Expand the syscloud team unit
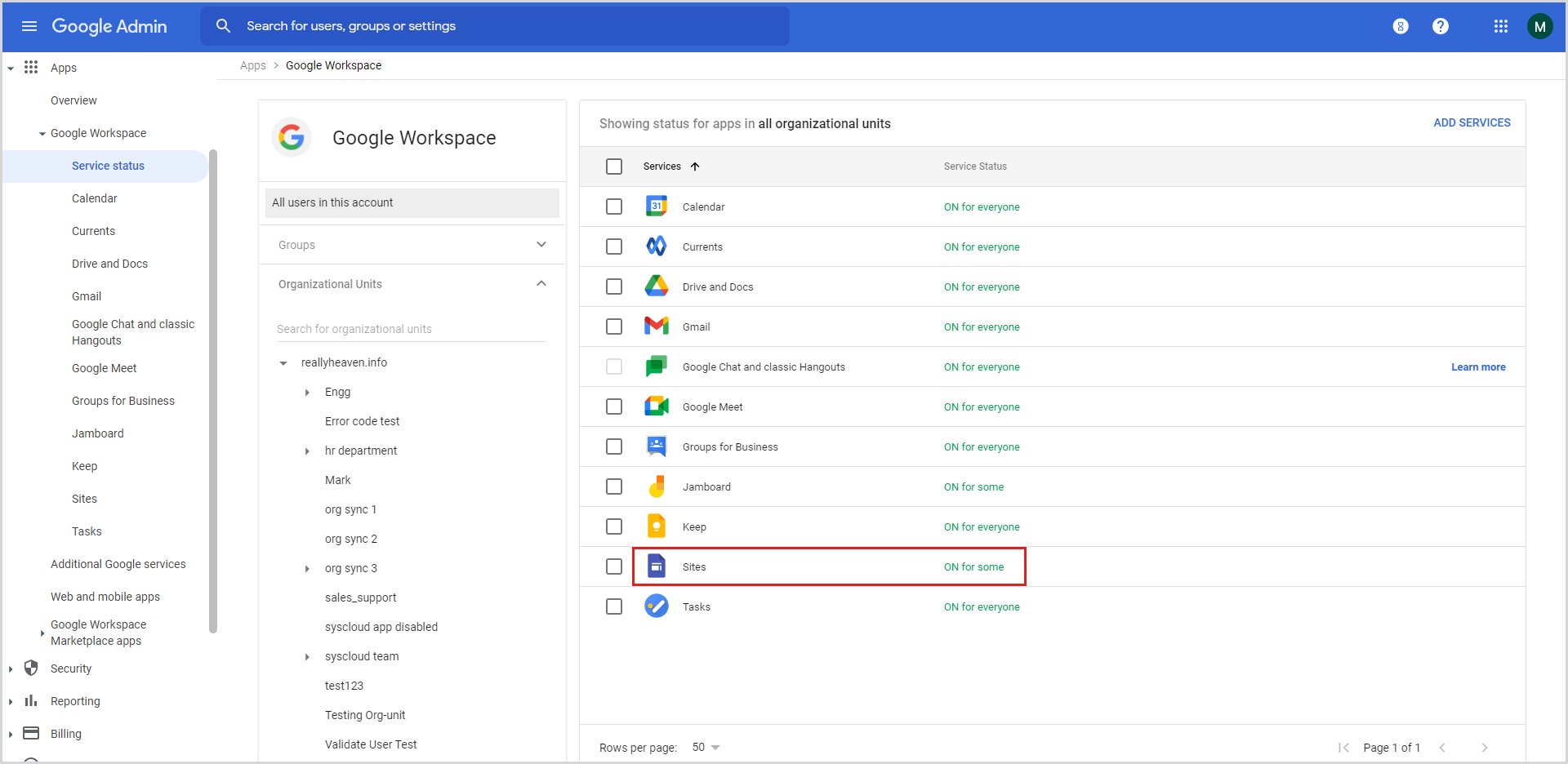This screenshot has width=1568, height=764. [307, 657]
